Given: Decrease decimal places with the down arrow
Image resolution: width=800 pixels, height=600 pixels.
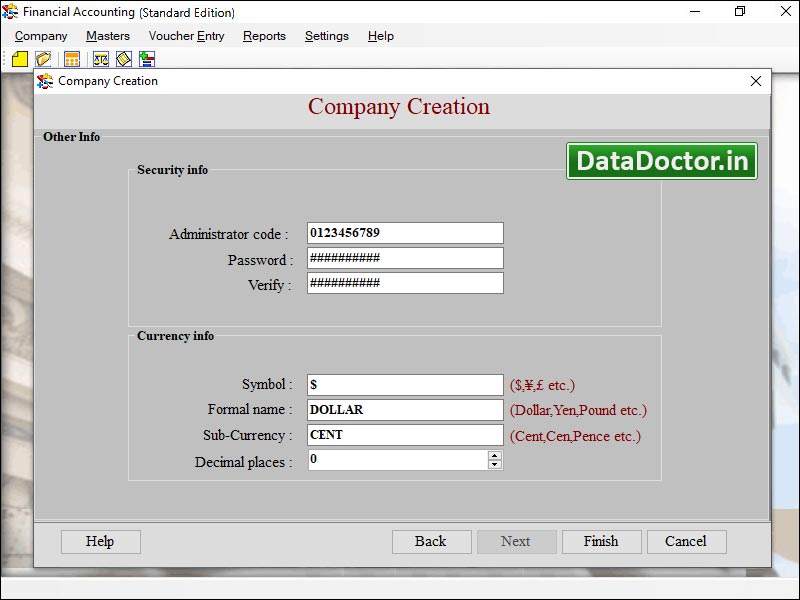Looking at the screenshot, I should click(494, 466).
